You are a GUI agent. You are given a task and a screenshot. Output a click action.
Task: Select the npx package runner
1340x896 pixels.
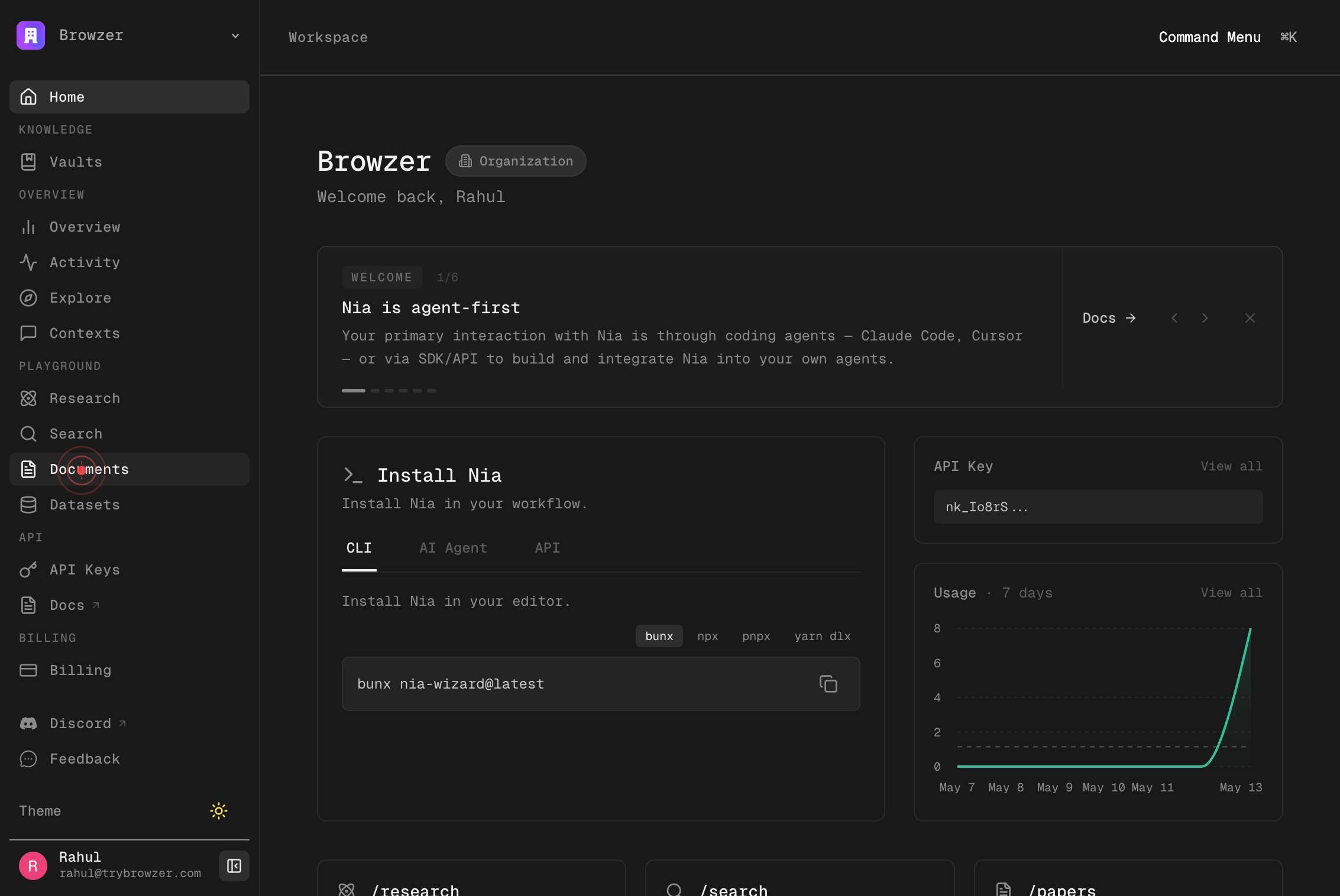tap(707, 636)
